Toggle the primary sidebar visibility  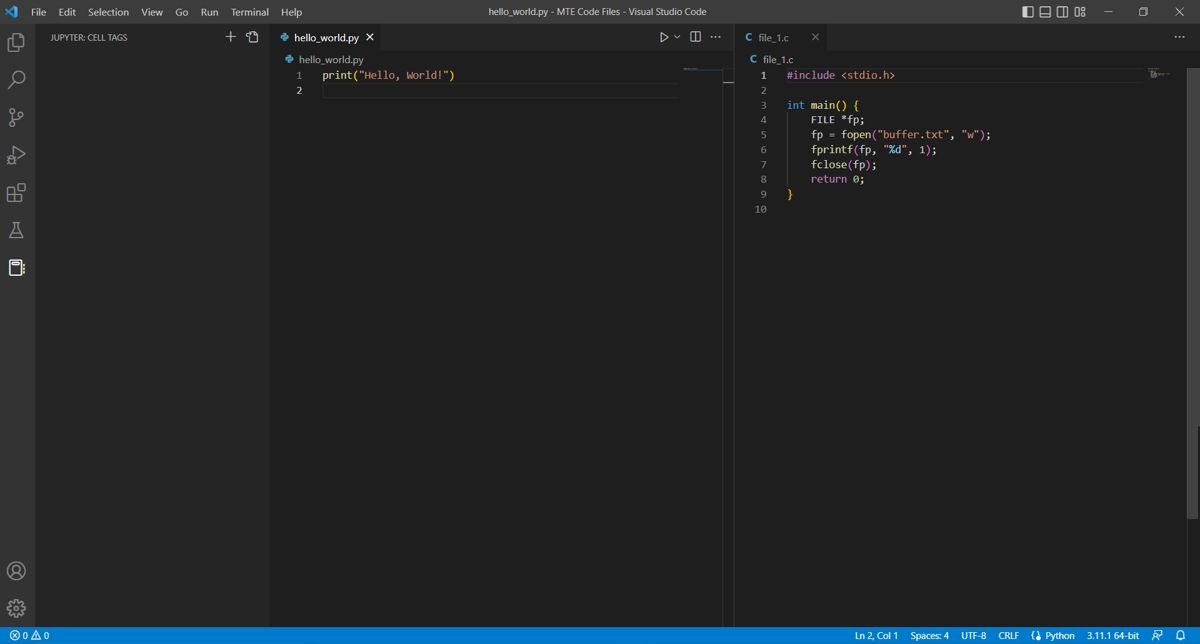pos(1028,11)
